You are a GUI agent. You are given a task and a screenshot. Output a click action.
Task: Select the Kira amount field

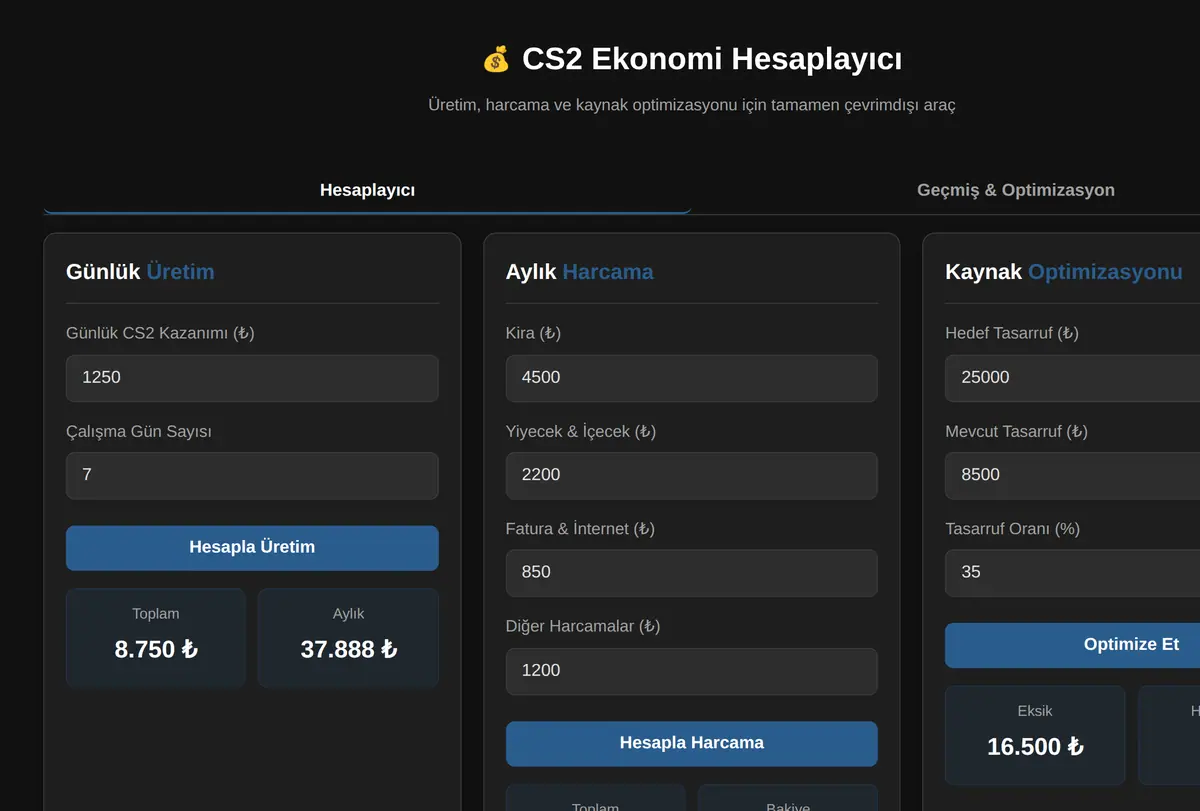tap(692, 378)
